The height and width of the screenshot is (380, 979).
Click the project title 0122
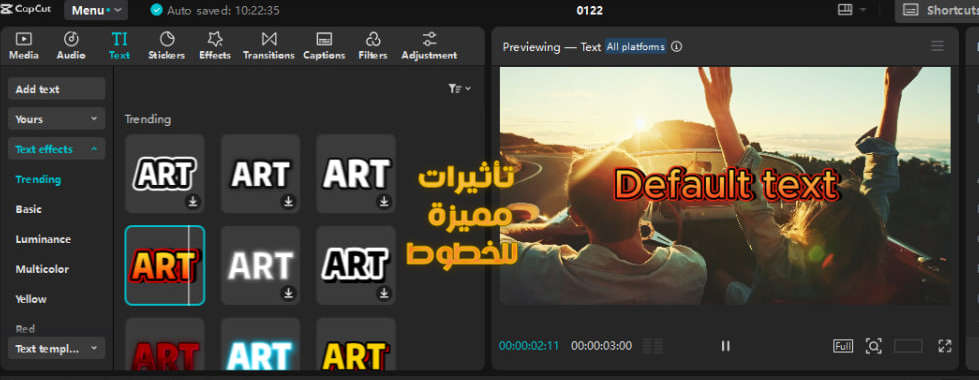(x=590, y=11)
